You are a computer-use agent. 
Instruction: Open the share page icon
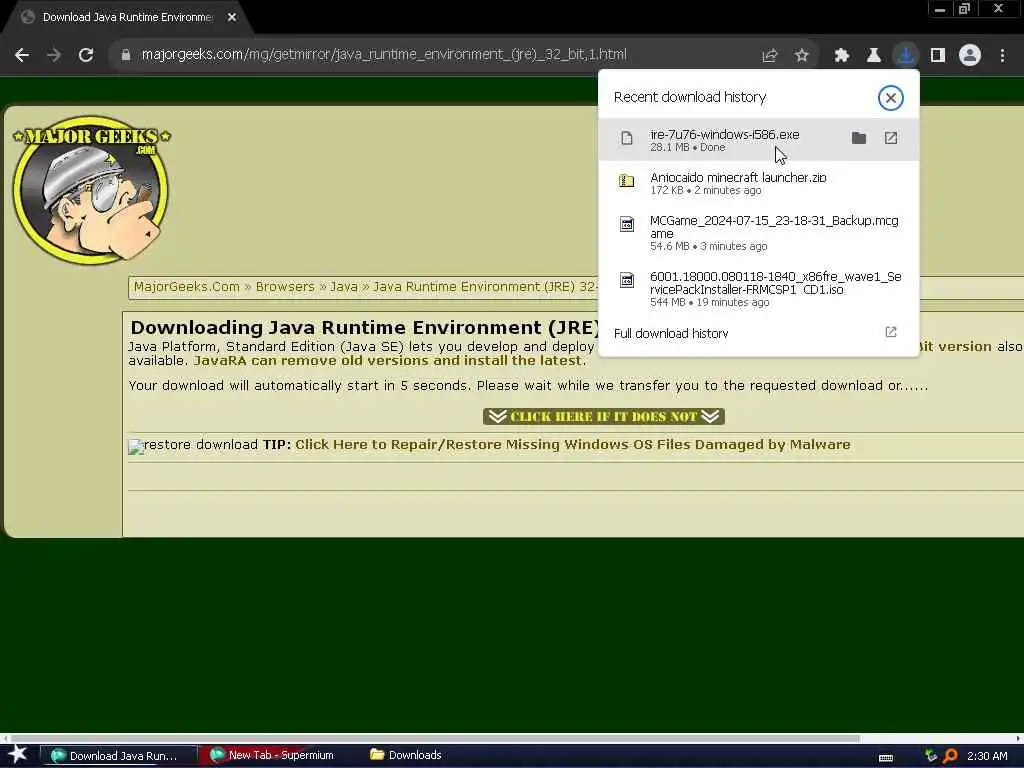pos(770,56)
